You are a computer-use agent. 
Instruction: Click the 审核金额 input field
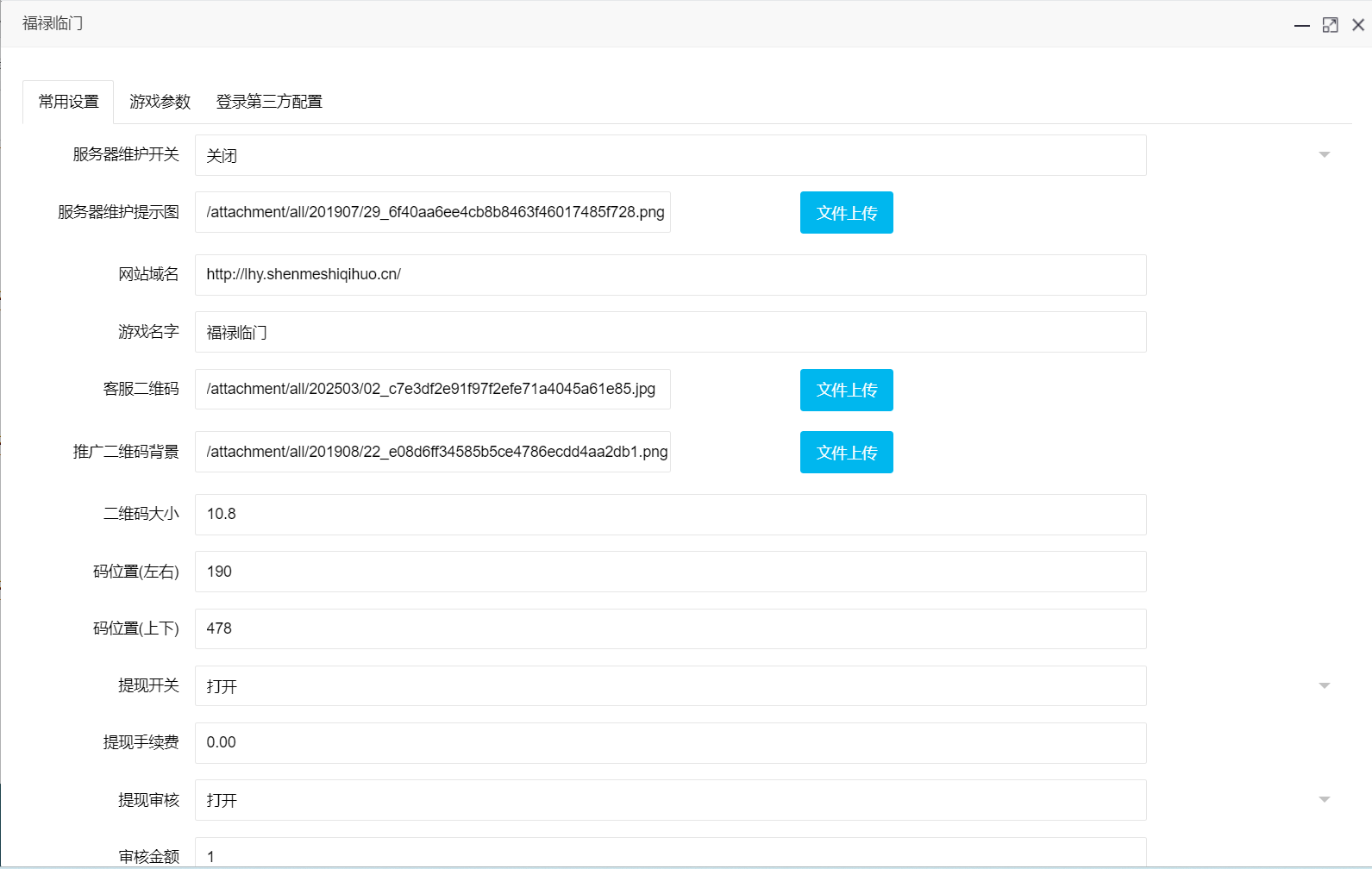(670, 854)
